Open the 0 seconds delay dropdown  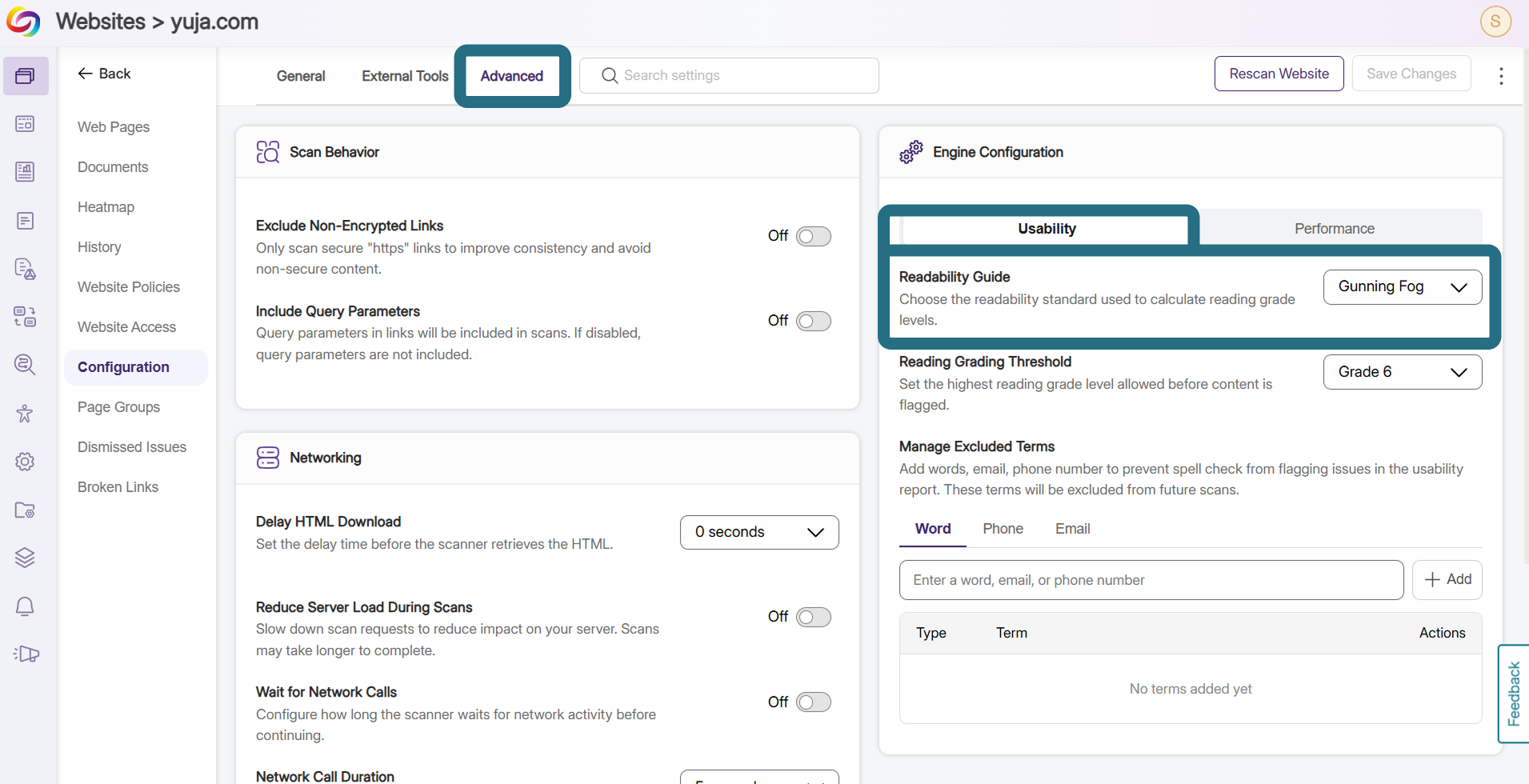click(759, 532)
